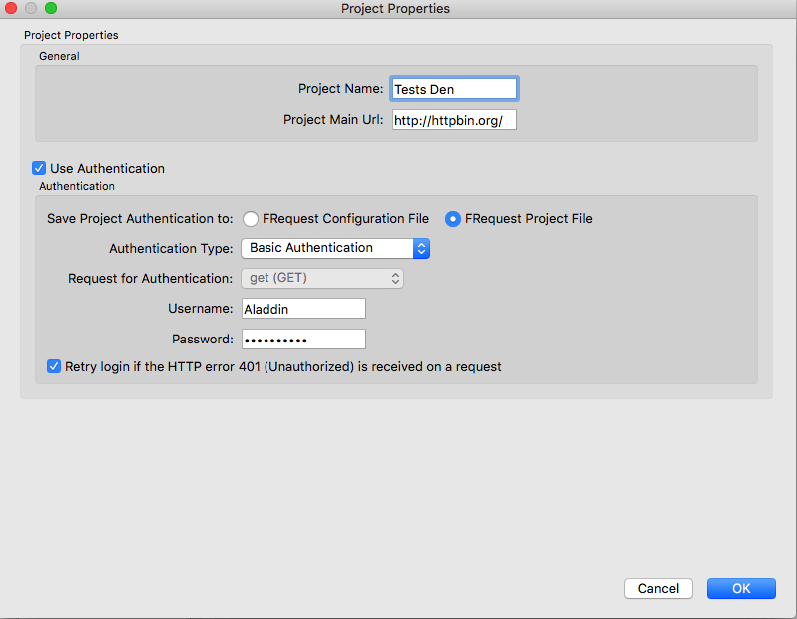Click the green zoom window button

pos(51,9)
